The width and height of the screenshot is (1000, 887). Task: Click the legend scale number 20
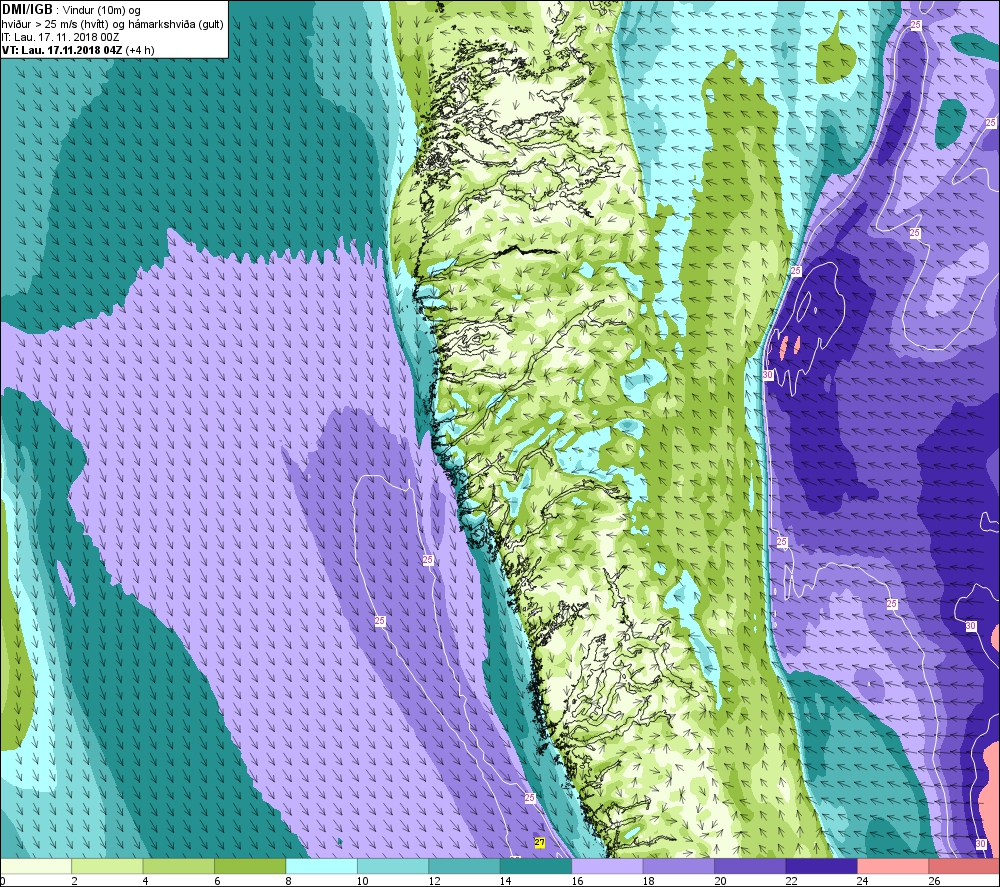[719, 881]
